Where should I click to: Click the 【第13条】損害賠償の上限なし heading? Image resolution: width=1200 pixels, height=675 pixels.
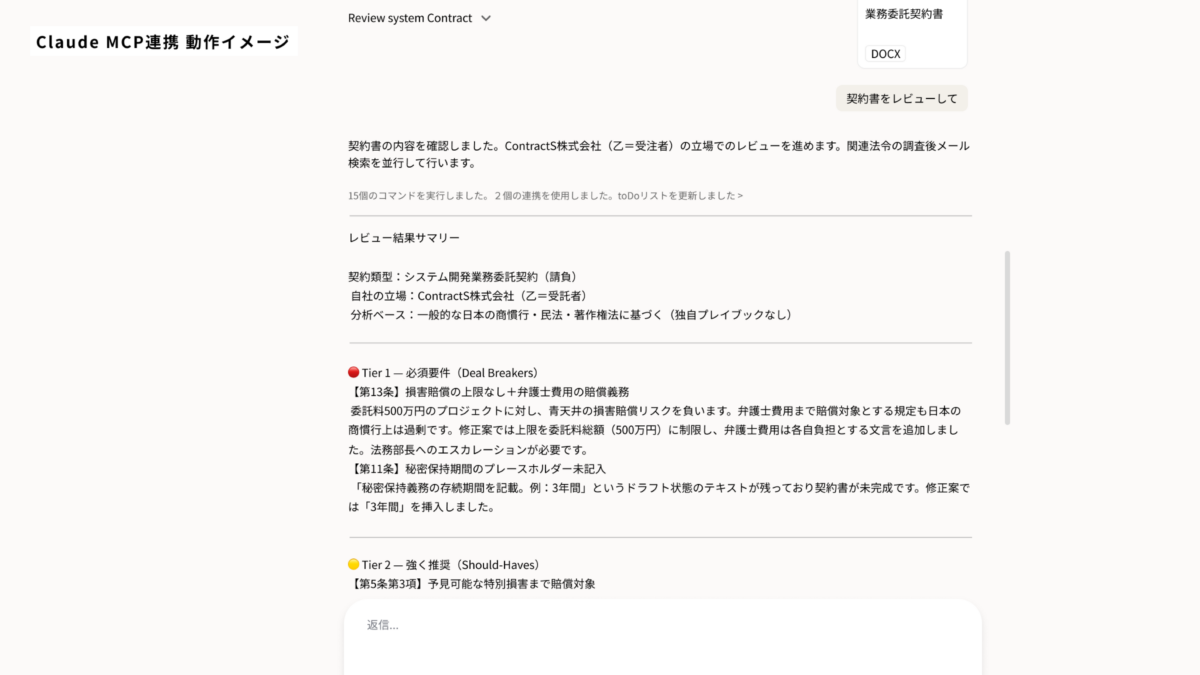click(x=488, y=391)
